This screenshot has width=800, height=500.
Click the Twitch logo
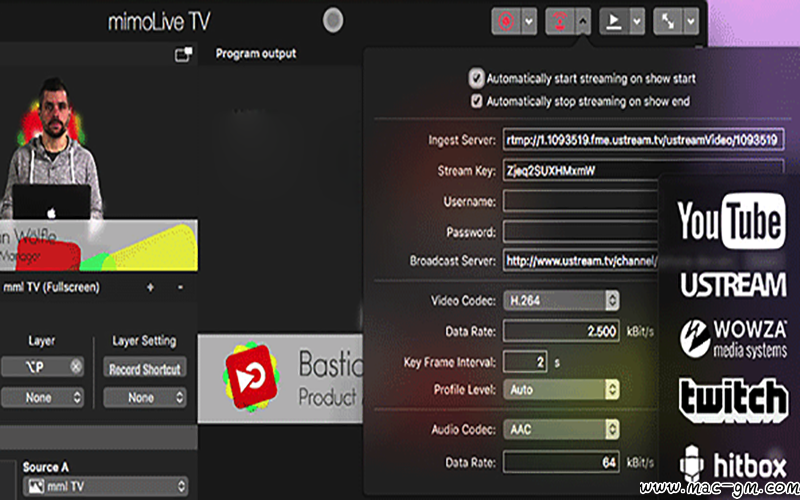733,400
